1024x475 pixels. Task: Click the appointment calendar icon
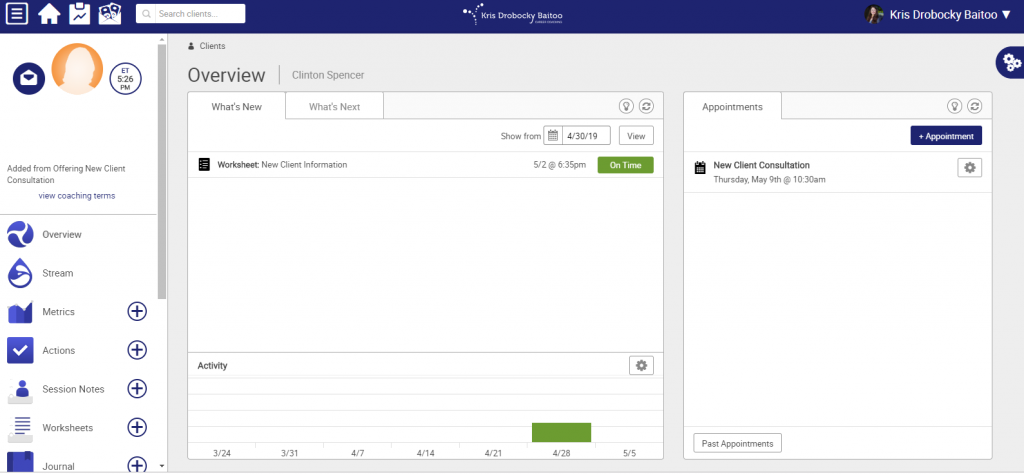(x=700, y=168)
